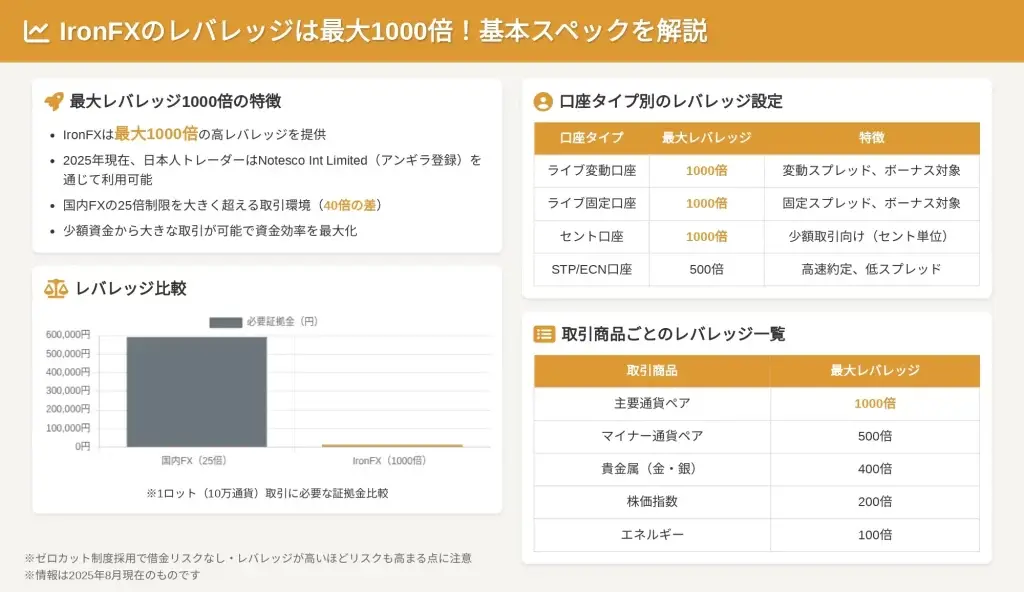1024x592 pixels.
Task: Select the ライブ変動口座 row label
Action: [x=592, y=171]
